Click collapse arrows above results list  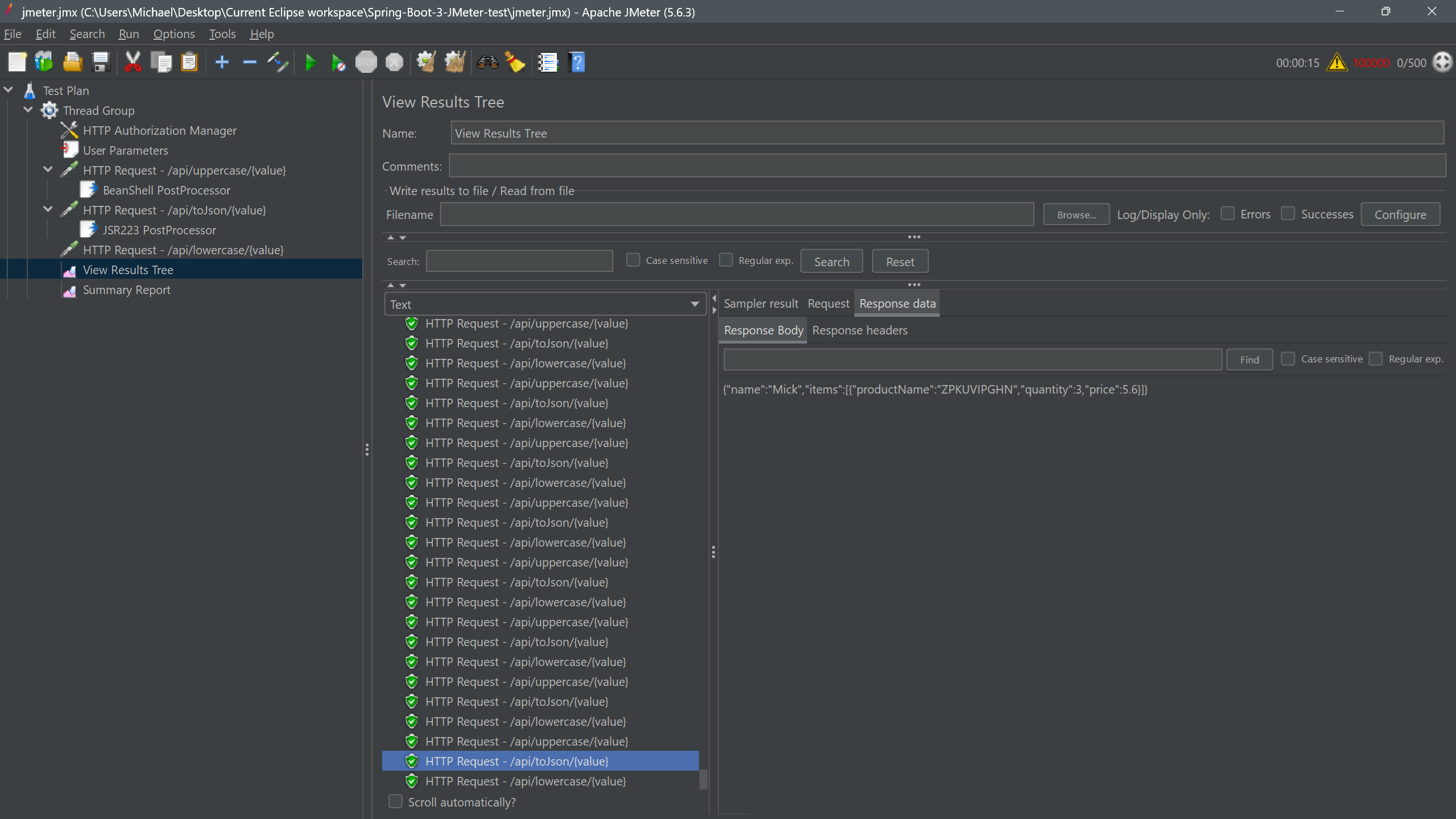pyautogui.click(x=396, y=285)
